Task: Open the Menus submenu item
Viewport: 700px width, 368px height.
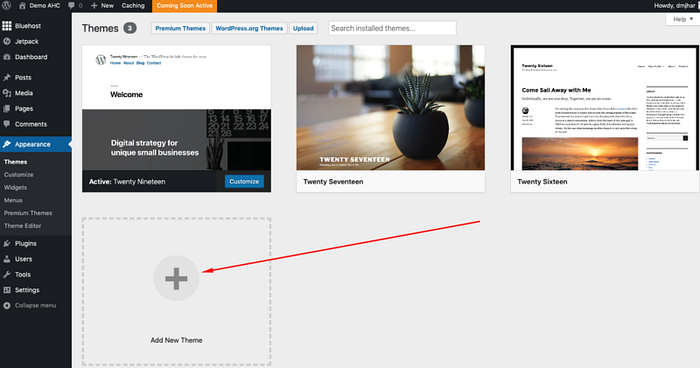Action: click(13, 201)
